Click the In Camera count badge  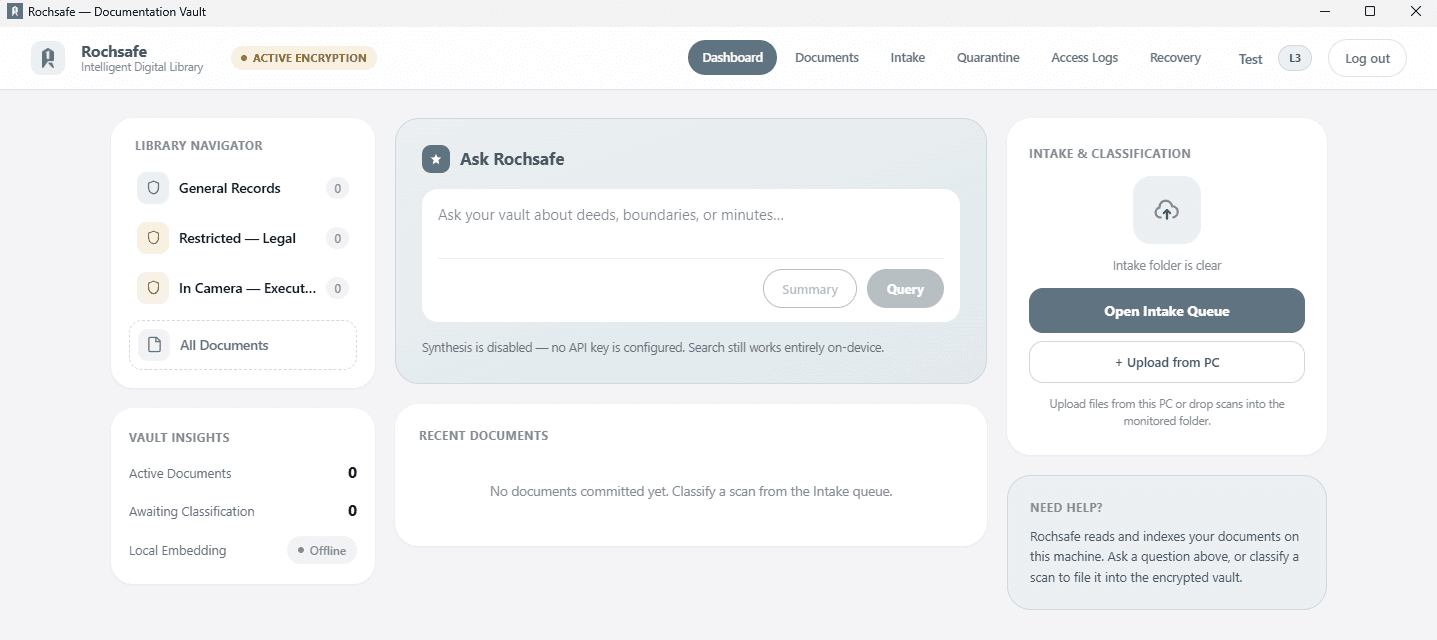pyautogui.click(x=338, y=288)
